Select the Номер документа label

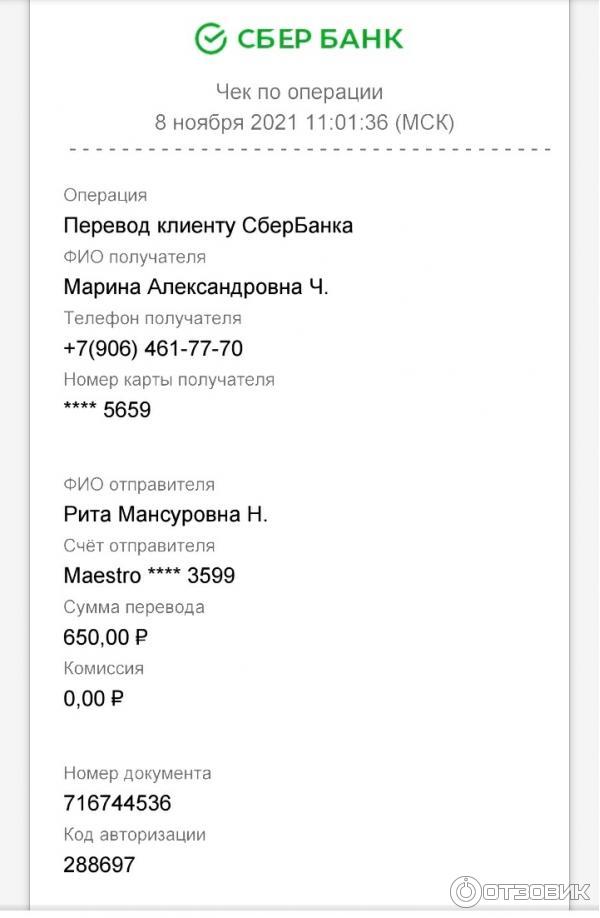click(x=137, y=773)
